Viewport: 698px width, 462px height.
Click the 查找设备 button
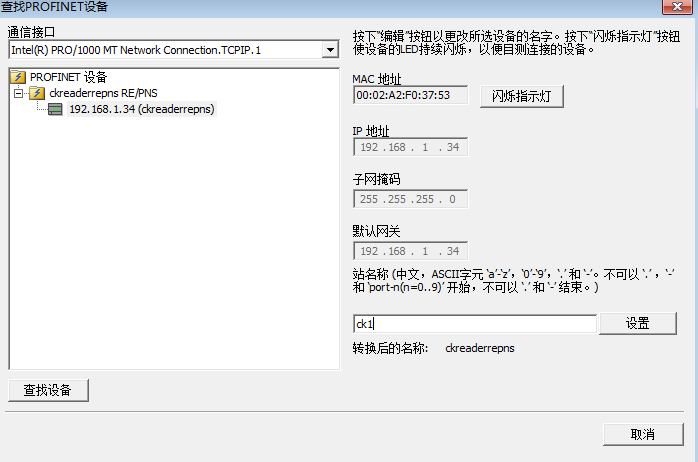click(x=48, y=390)
